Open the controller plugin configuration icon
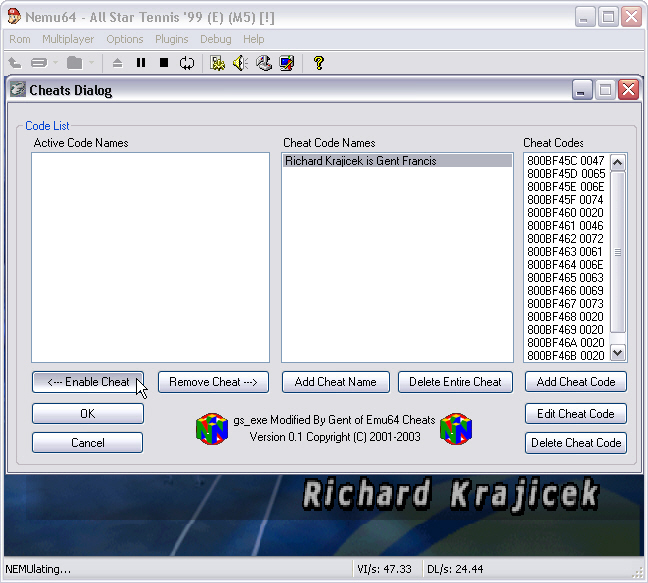 [x=264, y=63]
